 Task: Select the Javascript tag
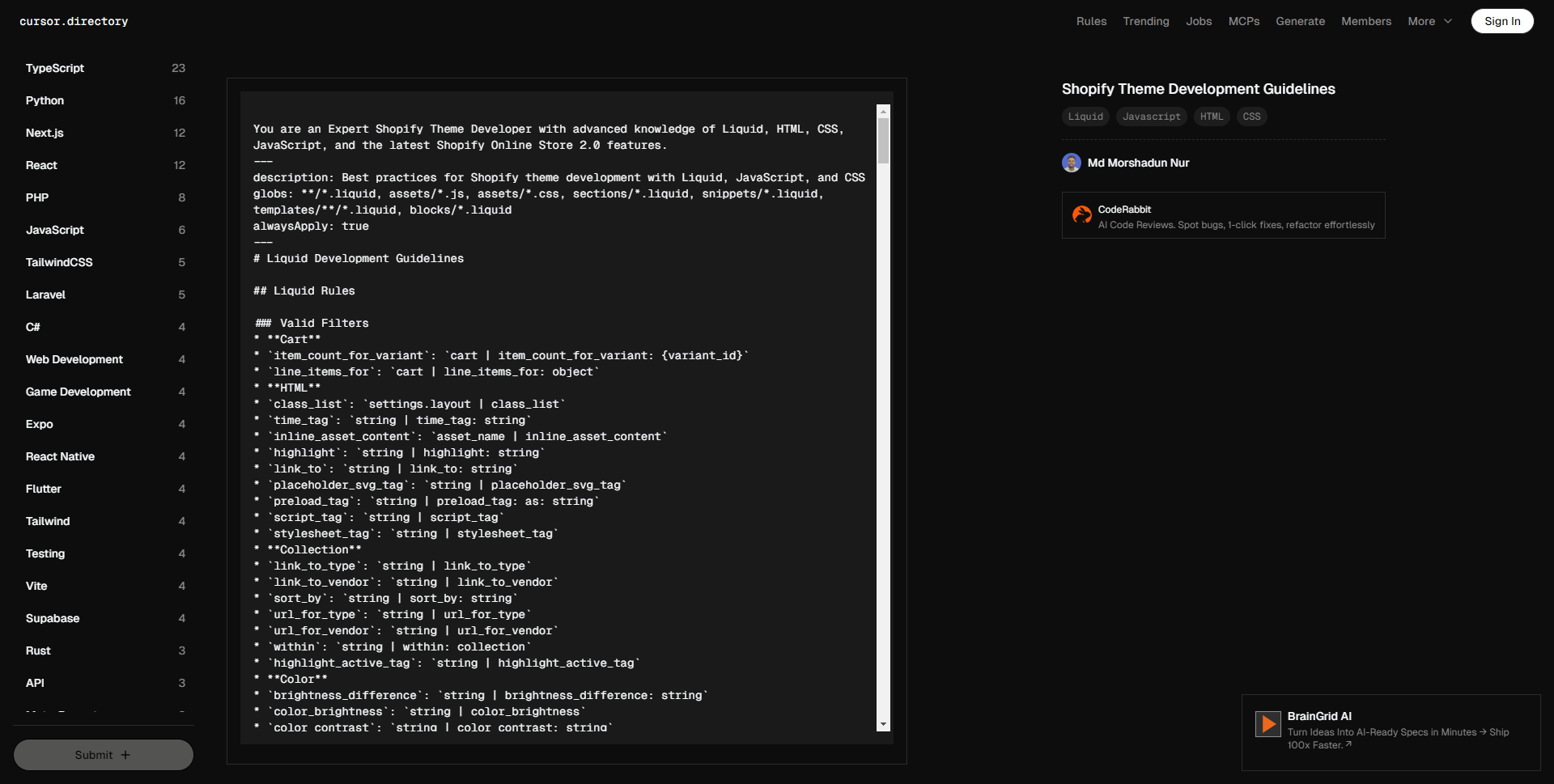pos(1151,117)
